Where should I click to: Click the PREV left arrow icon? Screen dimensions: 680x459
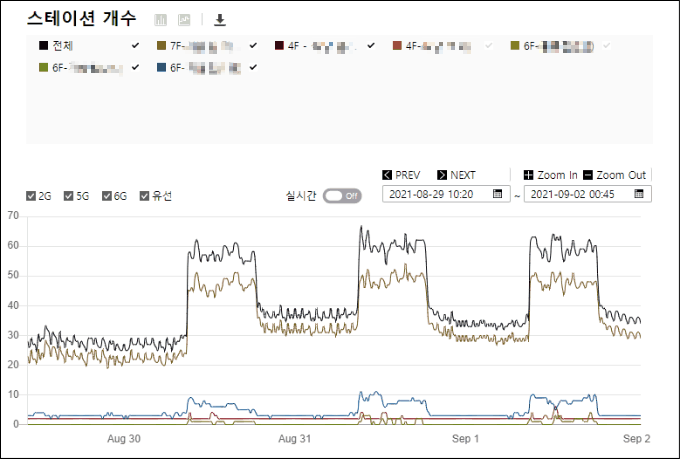pyautogui.click(x=387, y=175)
